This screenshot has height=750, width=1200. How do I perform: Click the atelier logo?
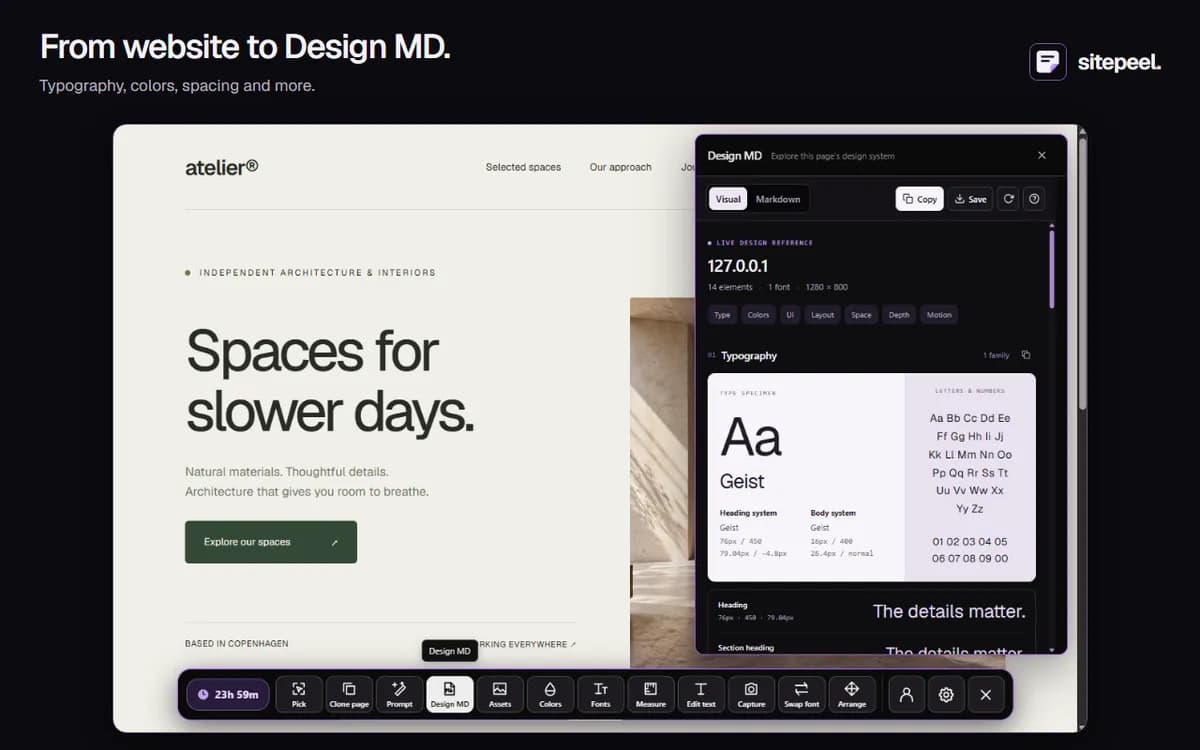click(221, 167)
